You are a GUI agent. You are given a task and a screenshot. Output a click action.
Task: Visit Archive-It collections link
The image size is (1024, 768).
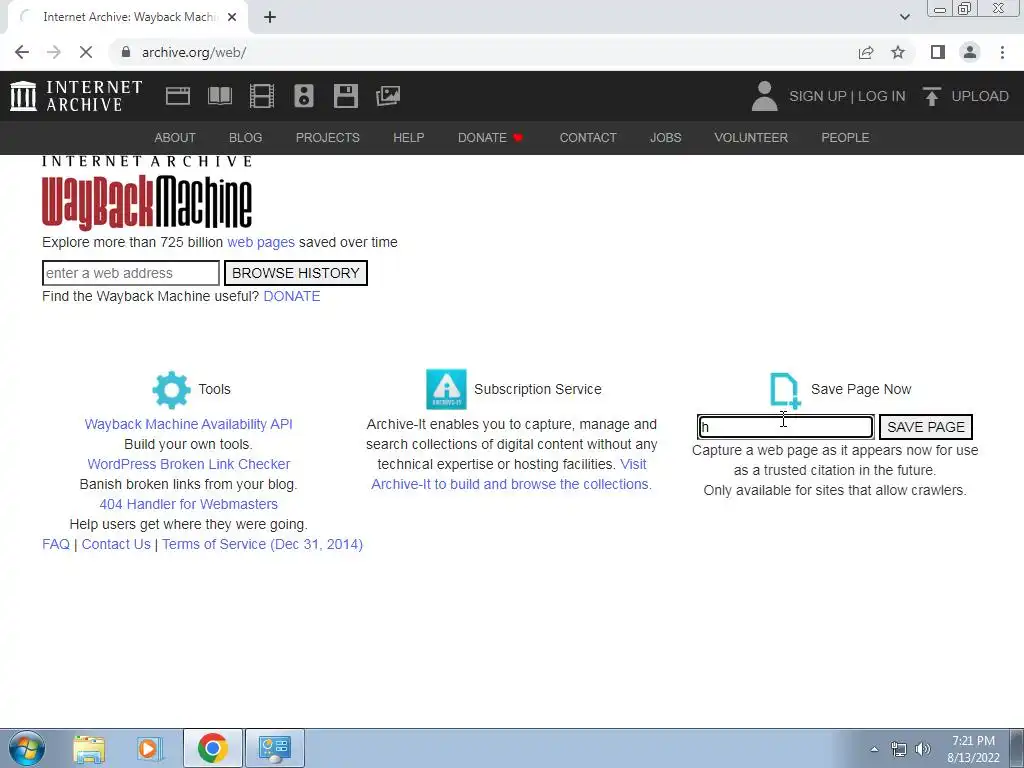click(x=511, y=485)
